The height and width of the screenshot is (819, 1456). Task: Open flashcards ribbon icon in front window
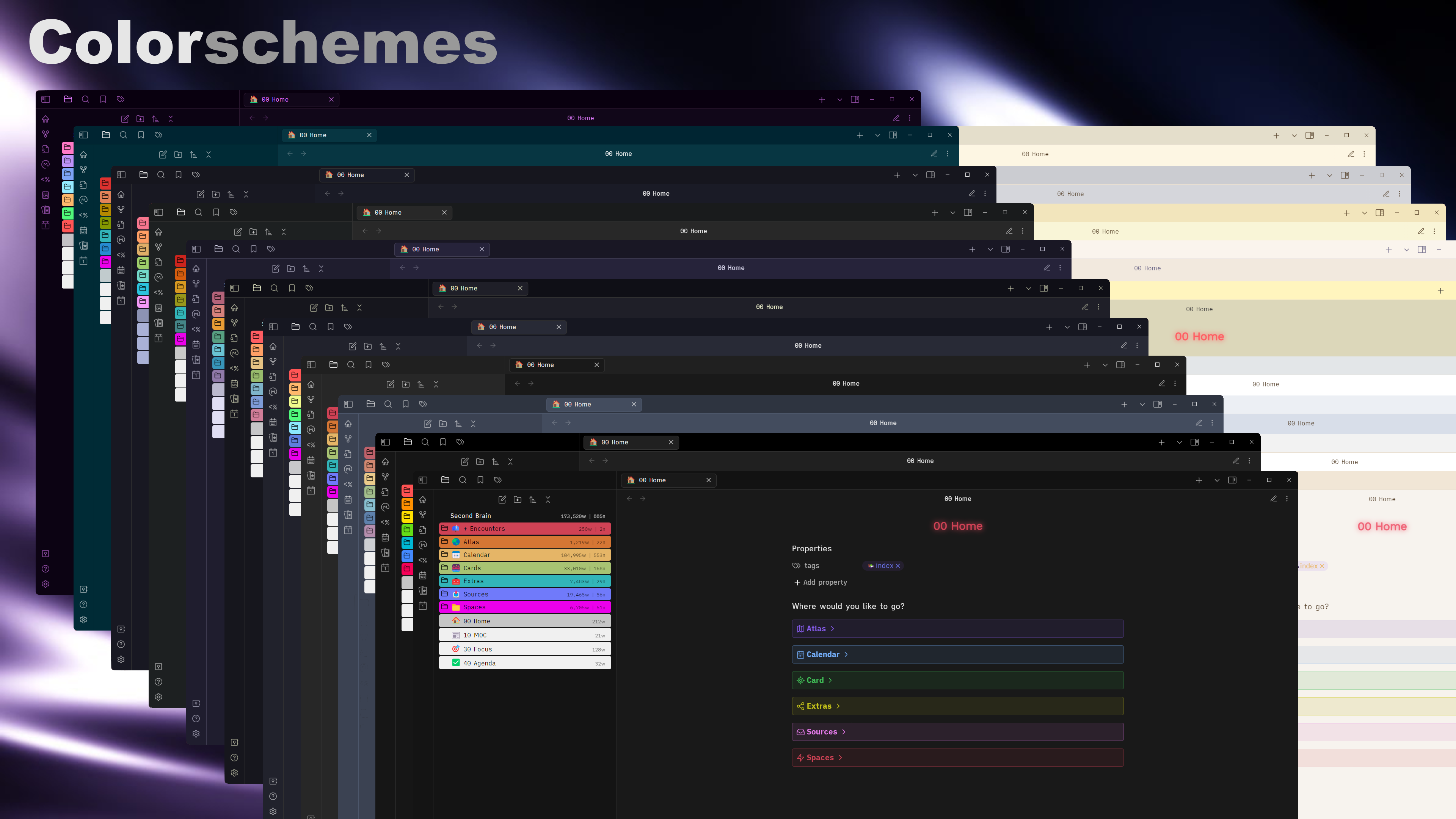pyautogui.click(x=423, y=591)
